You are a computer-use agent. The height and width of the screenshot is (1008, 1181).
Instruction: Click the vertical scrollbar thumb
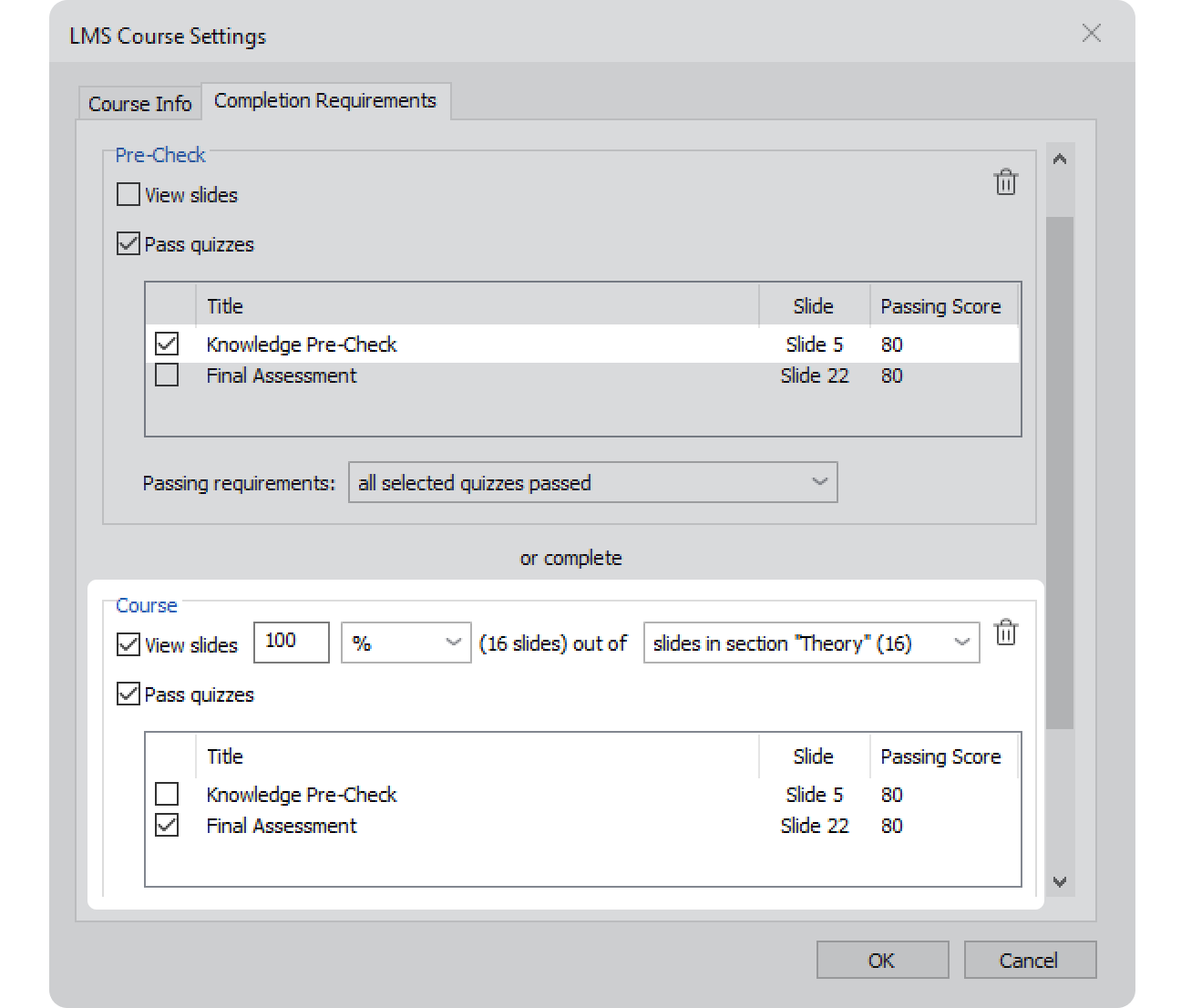pyautogui.click(x=1061, y=472)
